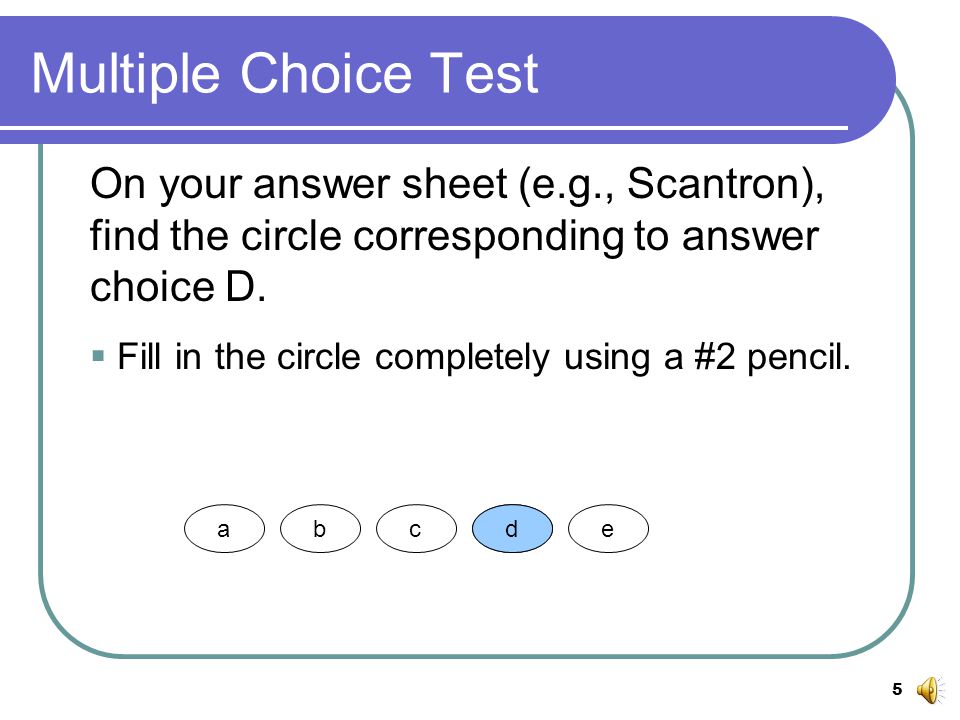
Task: Click the white underline beneath the title
Action: (424, 128)
